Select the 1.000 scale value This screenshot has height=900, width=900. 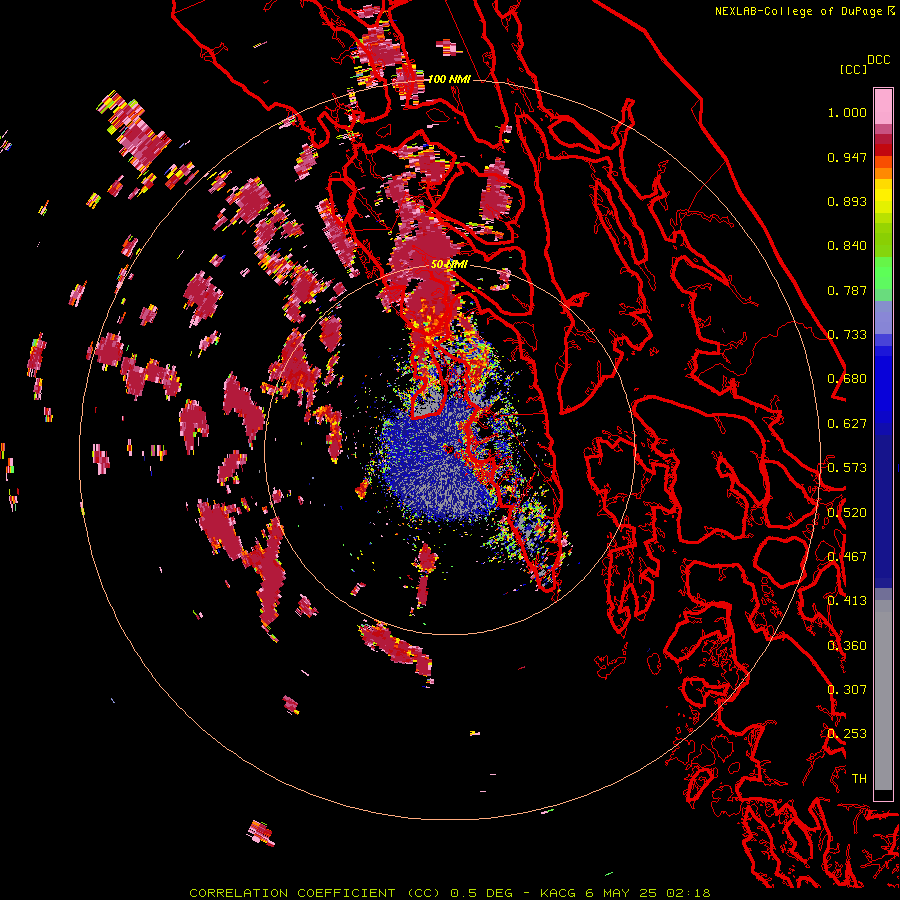click(847, 112)
